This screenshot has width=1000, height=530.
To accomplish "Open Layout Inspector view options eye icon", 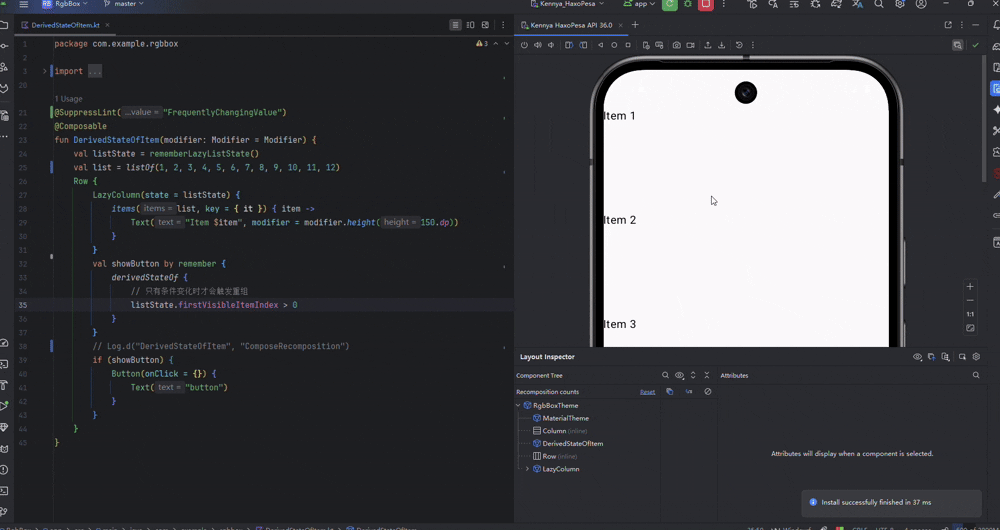I will [918, 357].
